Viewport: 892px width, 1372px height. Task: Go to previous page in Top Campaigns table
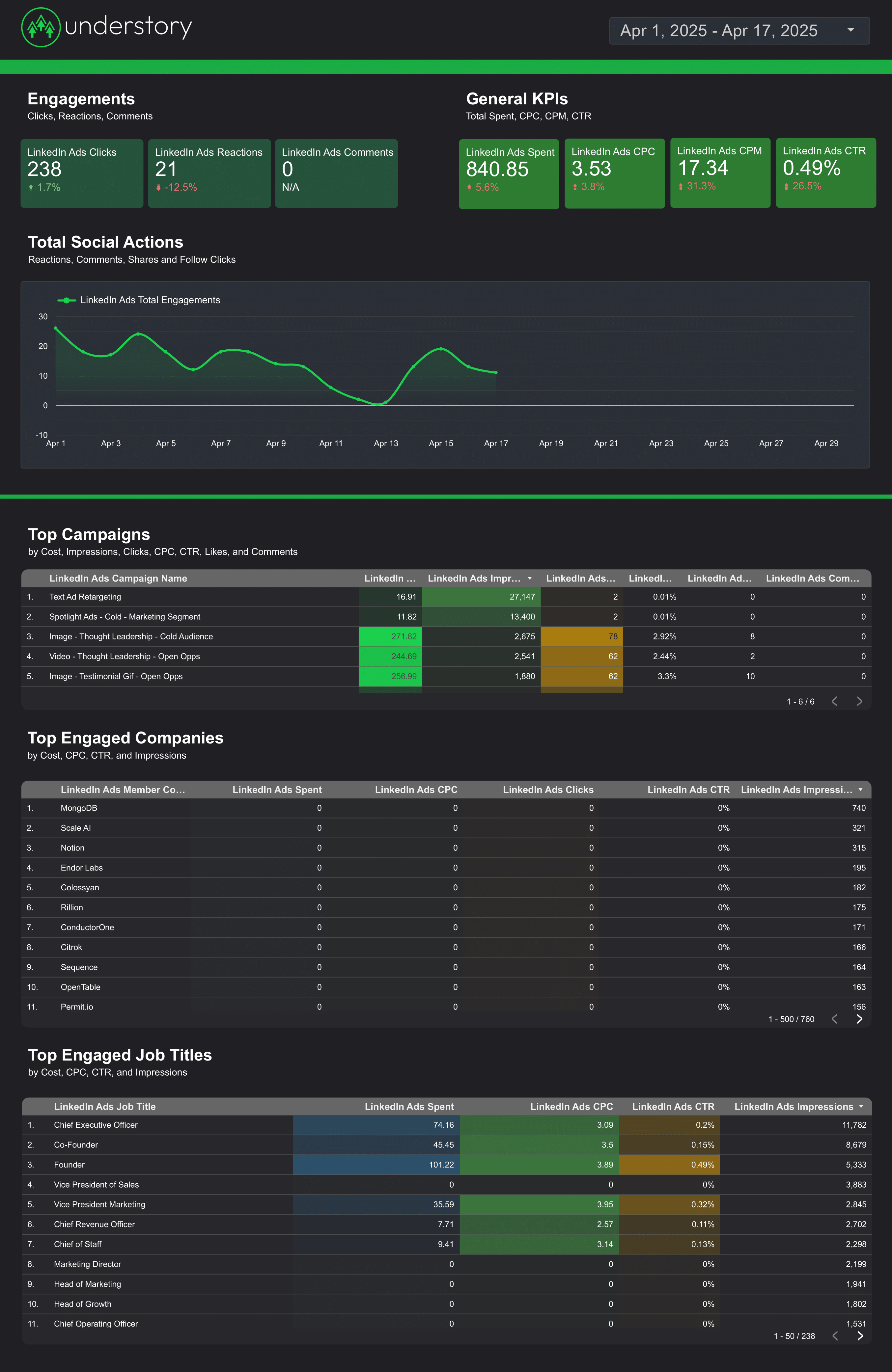tap(834, 701)
